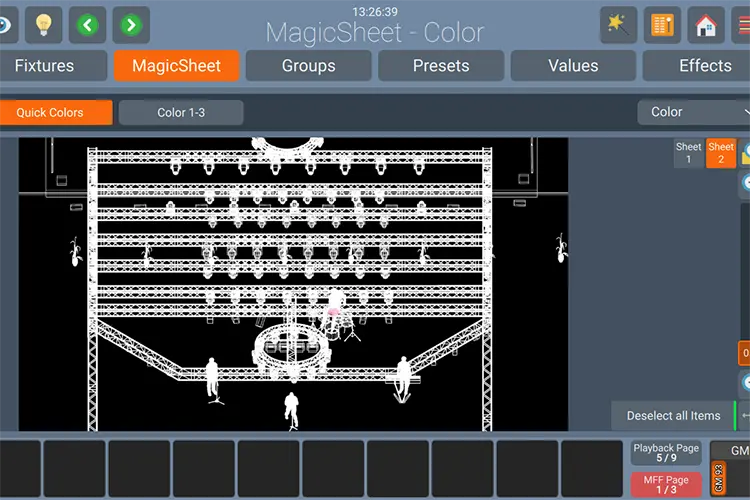Click the orange mixer console icon
This screenshot has width=750, height=500.
coord(662,25)
